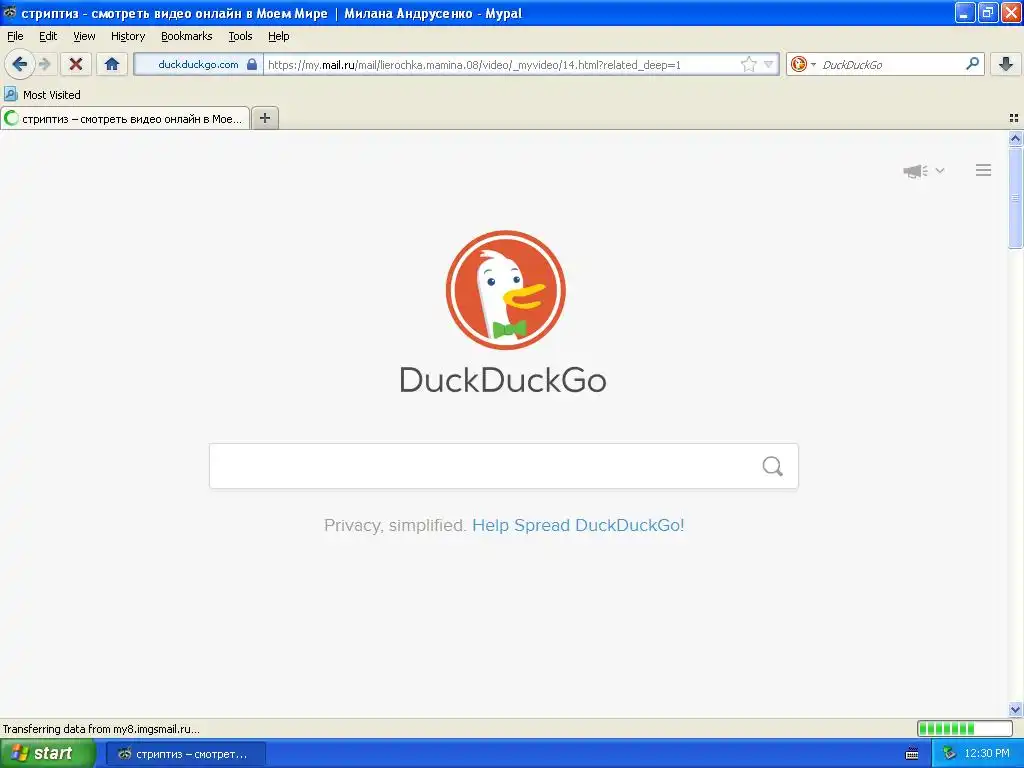Open the Tools menu

coord(240,36)
